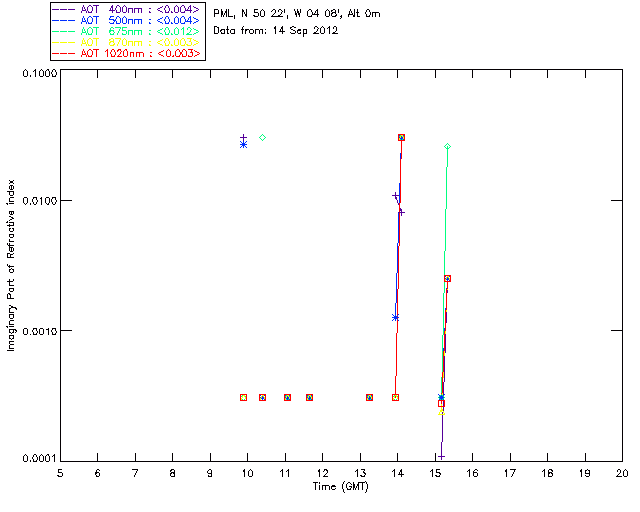Click the red AOT 1020nm legend entry

click(x=127, y=53)
